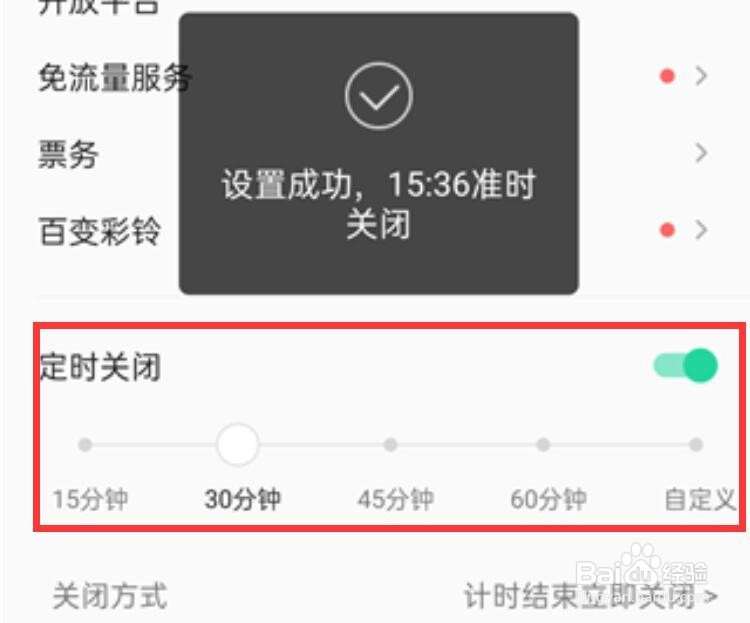Open the 计时结束立即关闭 option dropdown
750x623 pixels.
(x=591, y=596)
